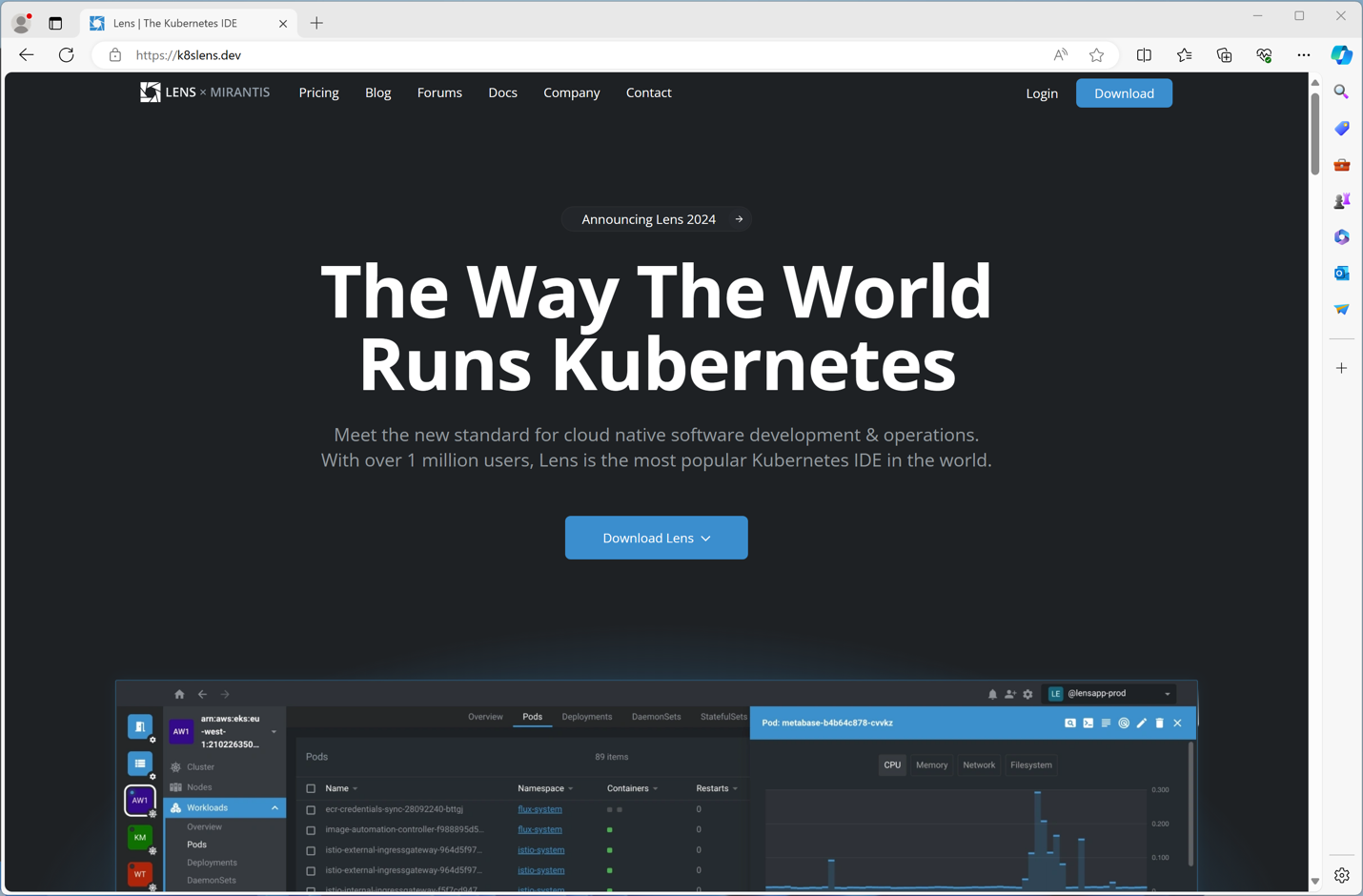1363x896 pixels.
Task: View site information via the lock icon
Action: [x=115, y=55]
